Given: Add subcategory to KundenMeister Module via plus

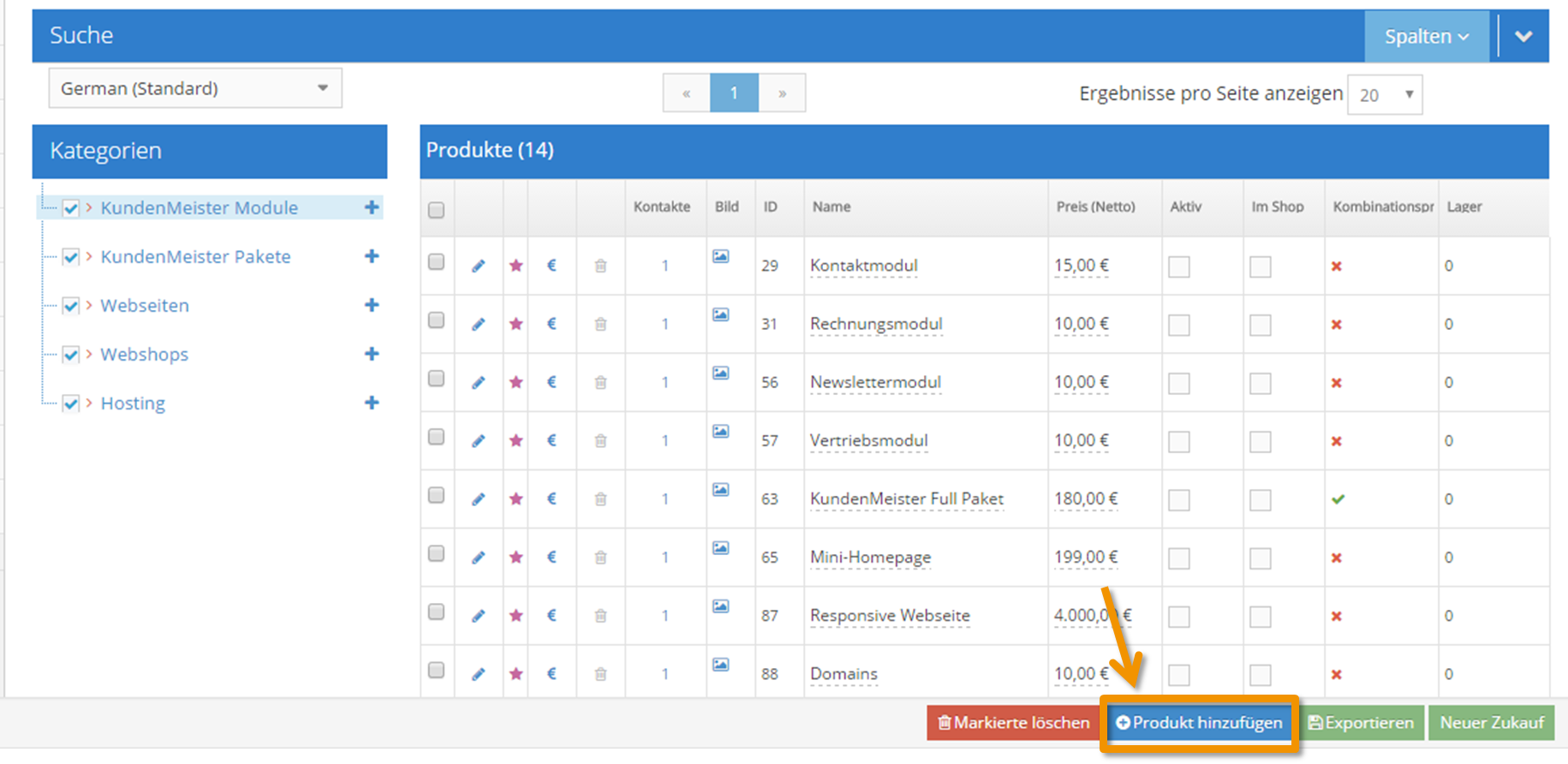Looking at the screenshot, I should point(372,207).
